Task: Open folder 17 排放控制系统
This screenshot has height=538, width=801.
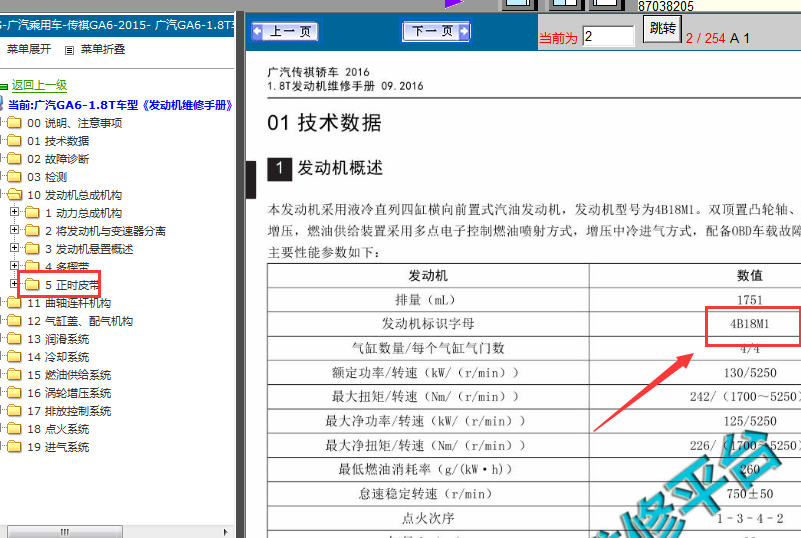Action: pyautogui.click(x=69, y=411)
